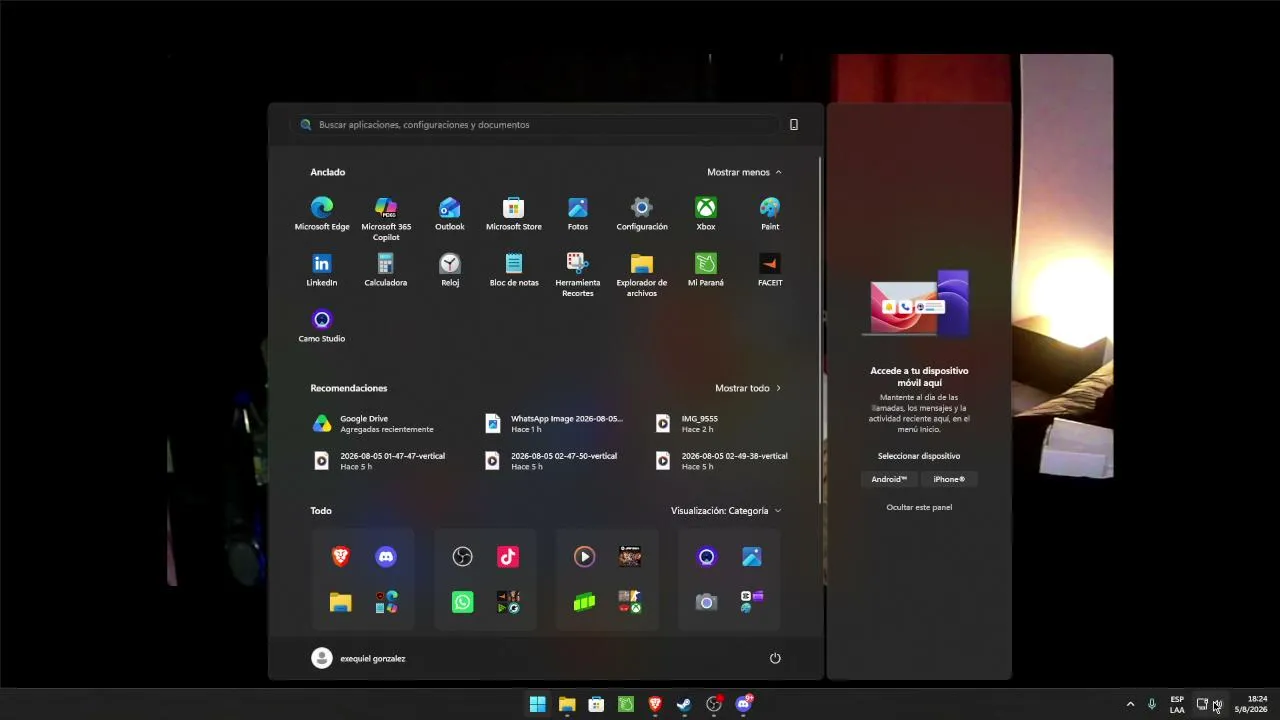The width and height of the screenshot is (1280, 720).
Task: Collapse pinned apps with Mostrar menos
Action: coord(744,172)
